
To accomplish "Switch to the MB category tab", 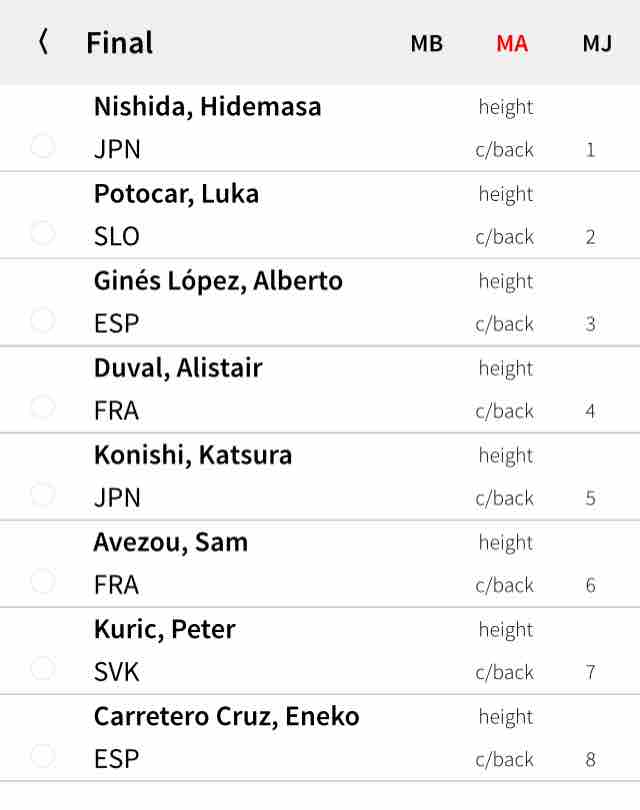I will point(427,43).
